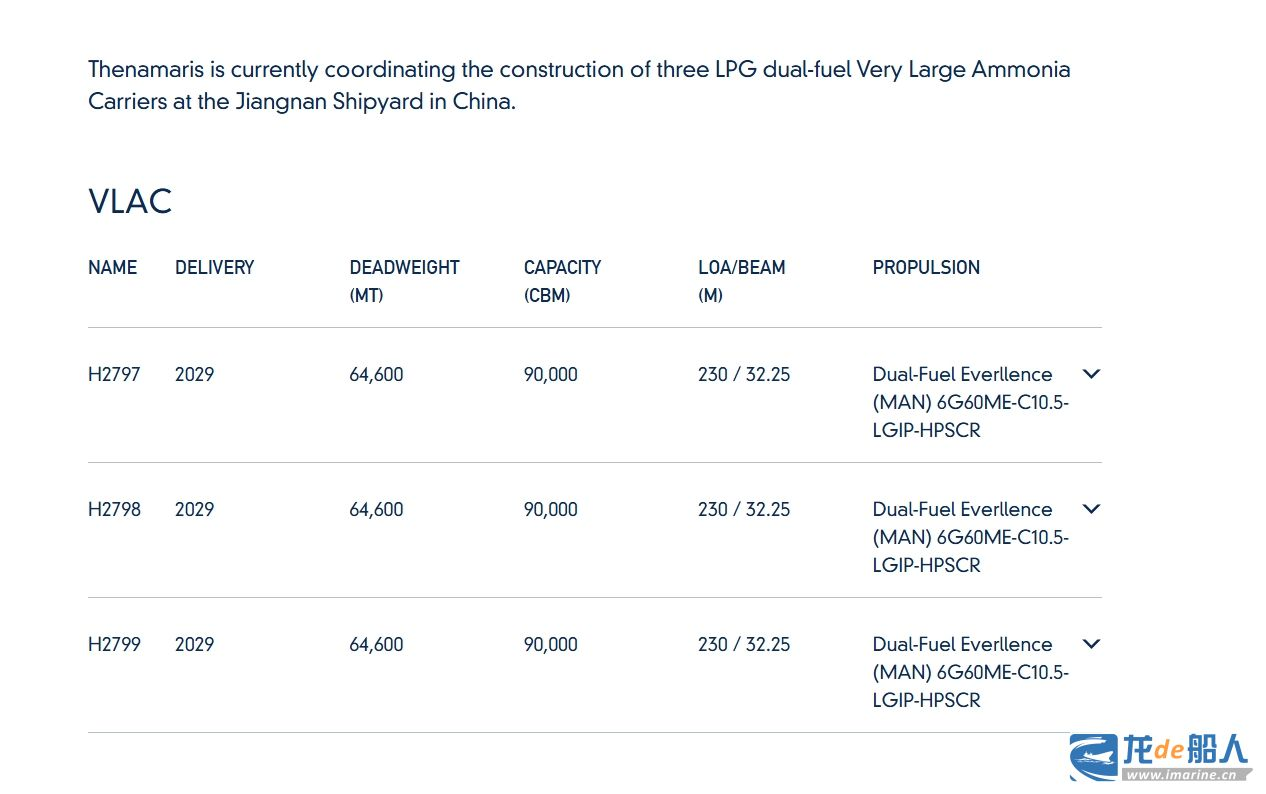Click the imarine.cn ship logo watermark

pos(1160,758)
